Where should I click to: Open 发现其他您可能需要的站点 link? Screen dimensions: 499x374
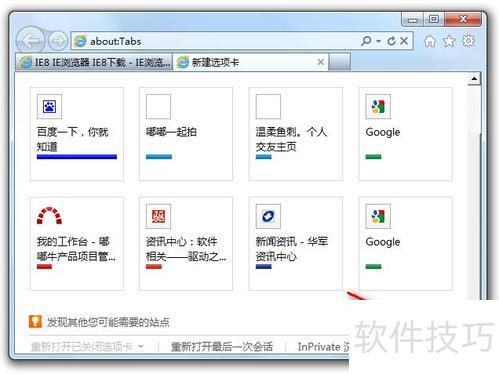point(108,322)
